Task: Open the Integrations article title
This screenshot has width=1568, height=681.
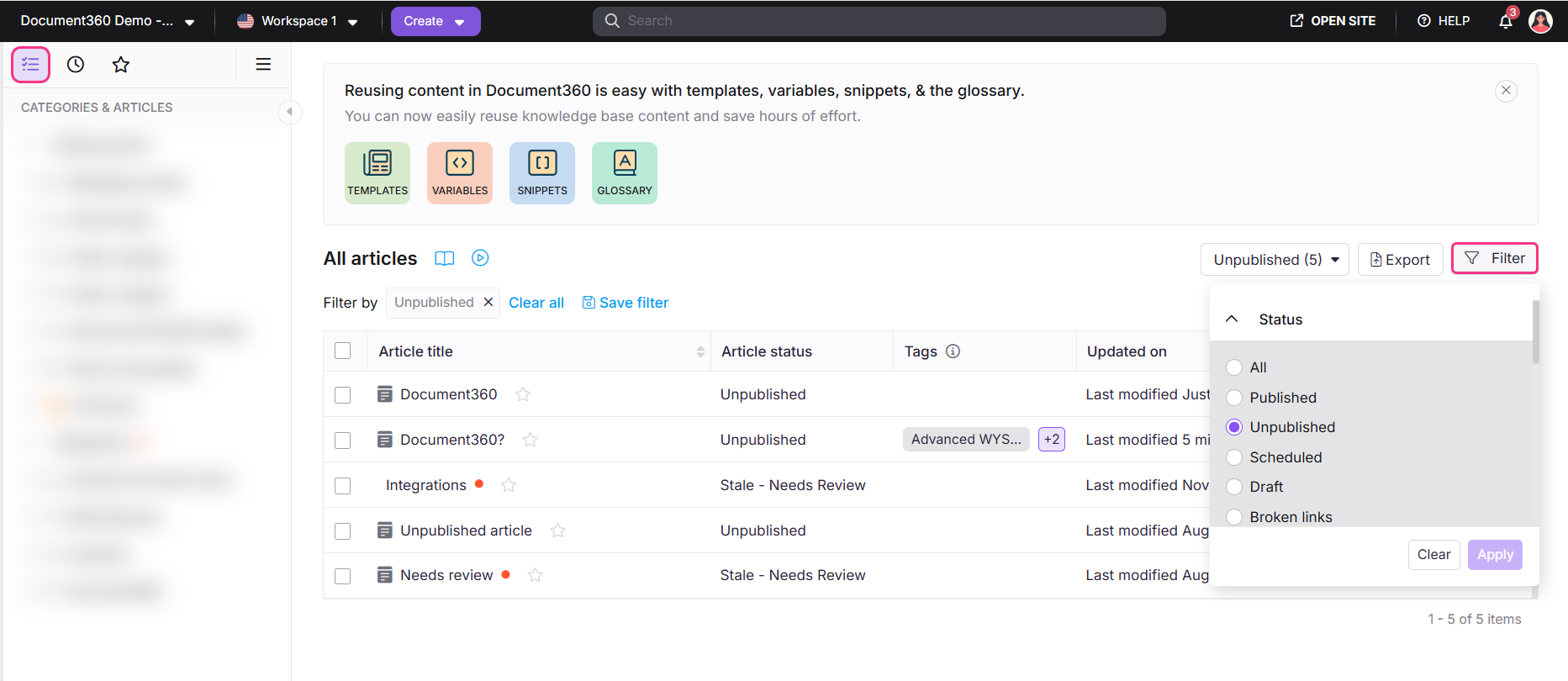Action: click(425, 485)
